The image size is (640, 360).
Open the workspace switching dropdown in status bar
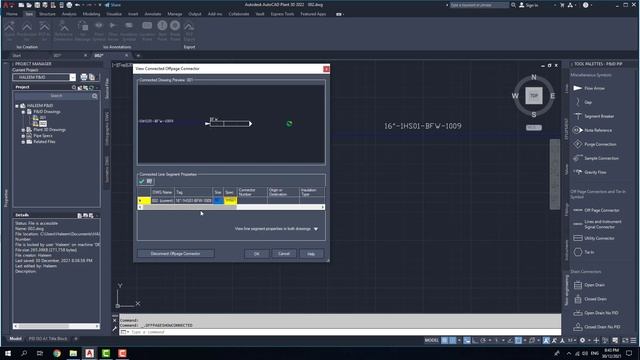coord(589,340)
